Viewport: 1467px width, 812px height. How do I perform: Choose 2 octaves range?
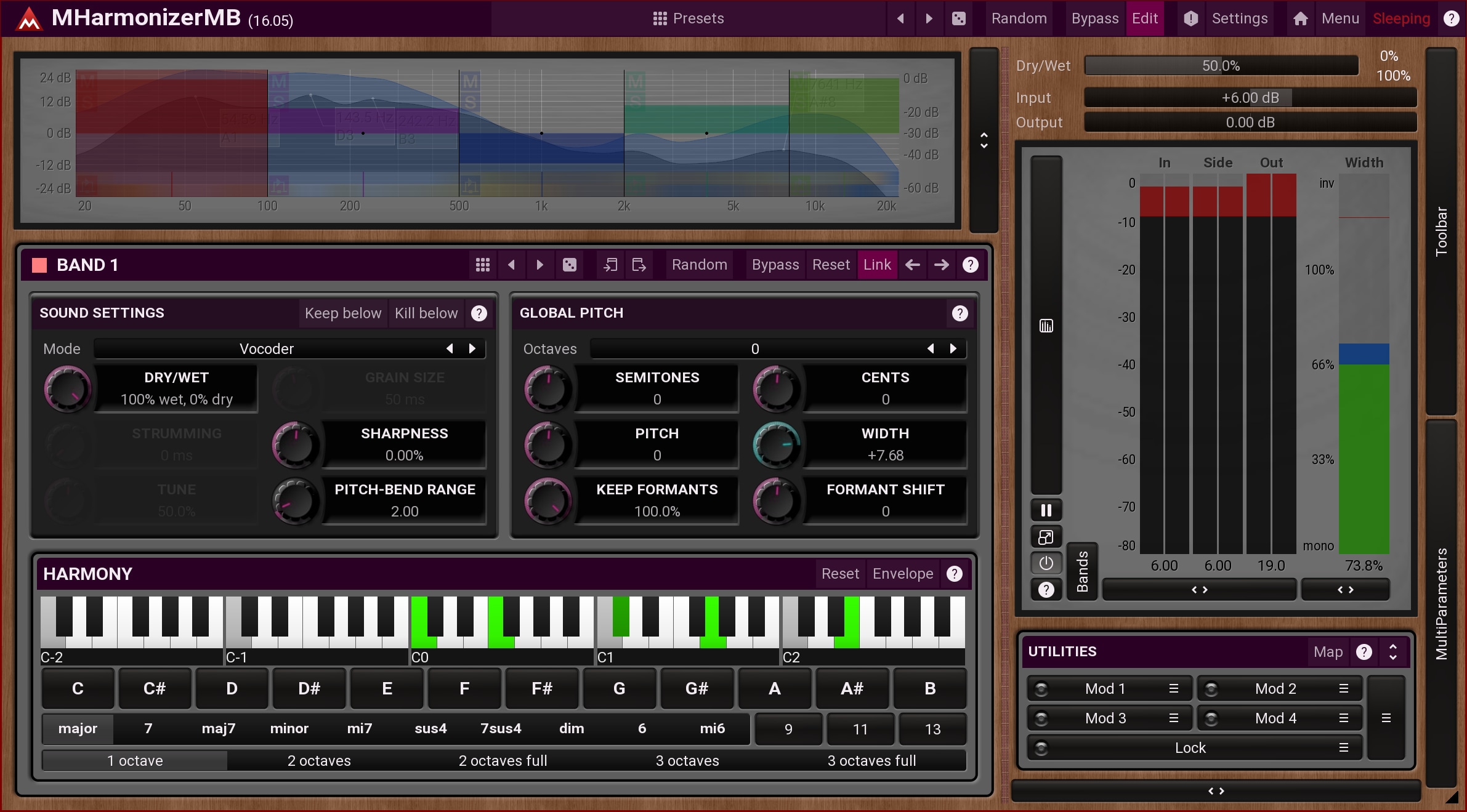[x=319, y=761]
